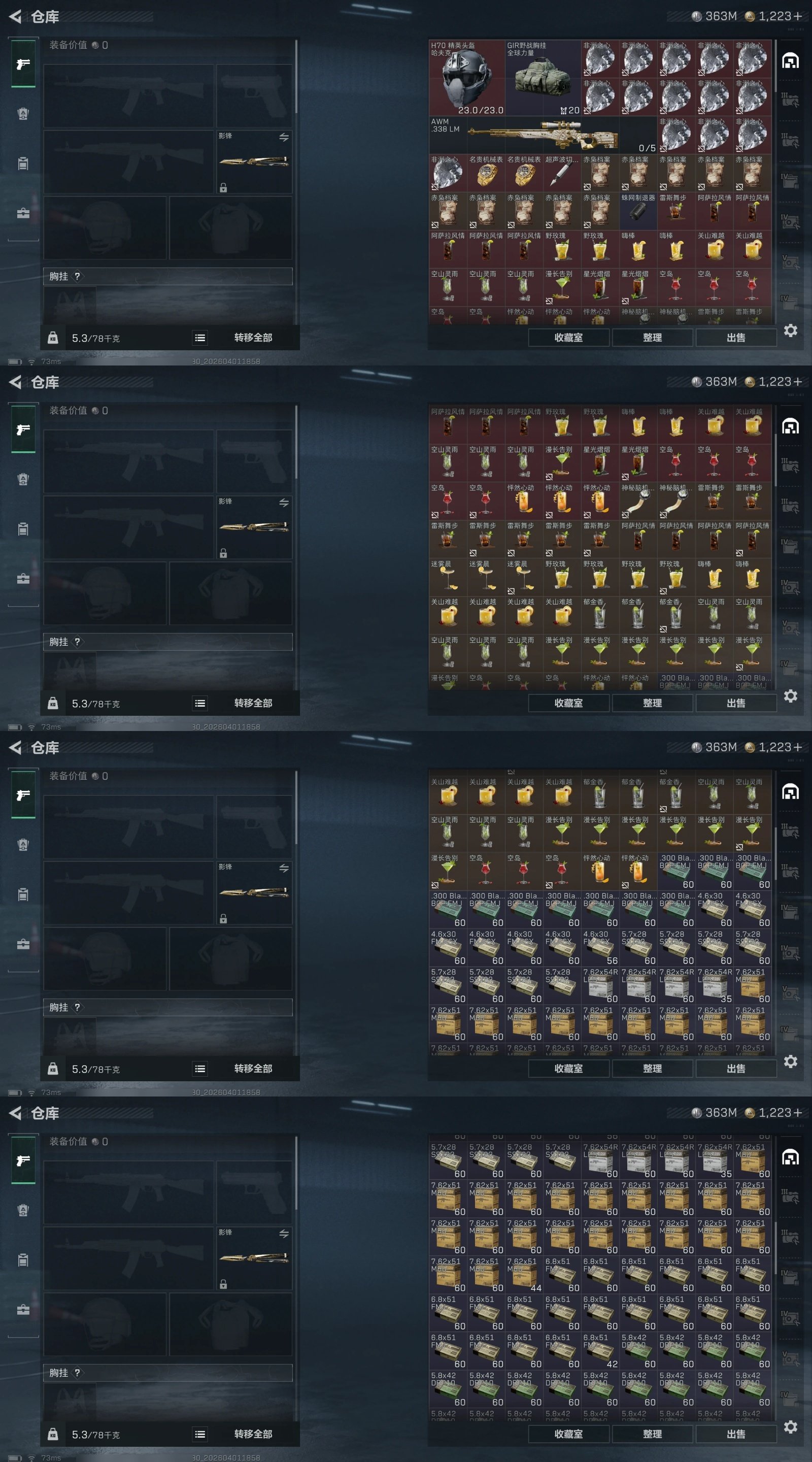812x1462 pixels.
Task: Toggle 影锋 swap arrows on the AWM screen
Action: pos(284,138)
